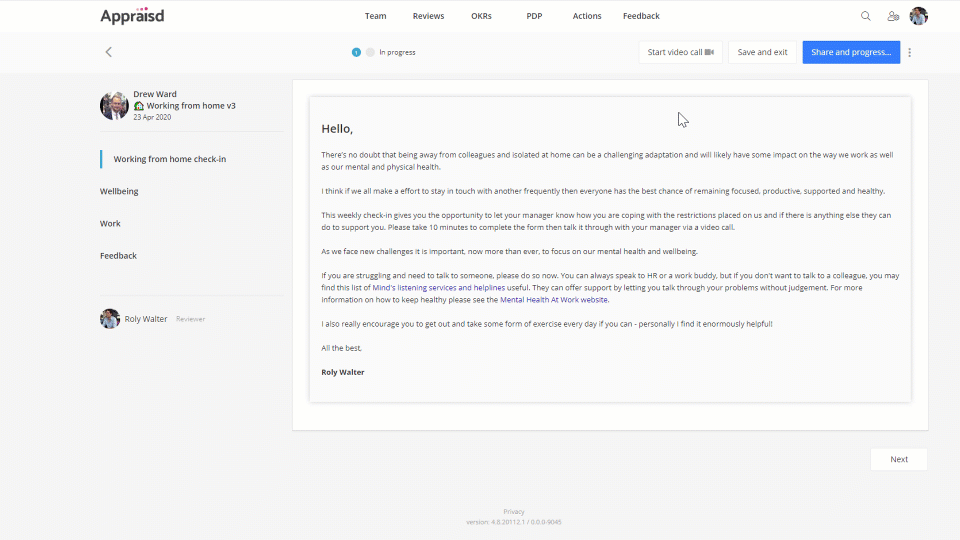
Task: Start a video call
Action: click(x=680, y=52)
